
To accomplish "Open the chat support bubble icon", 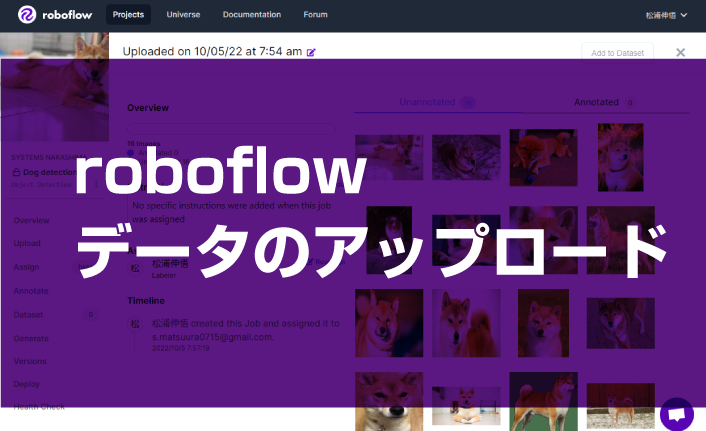I will 676,414.
